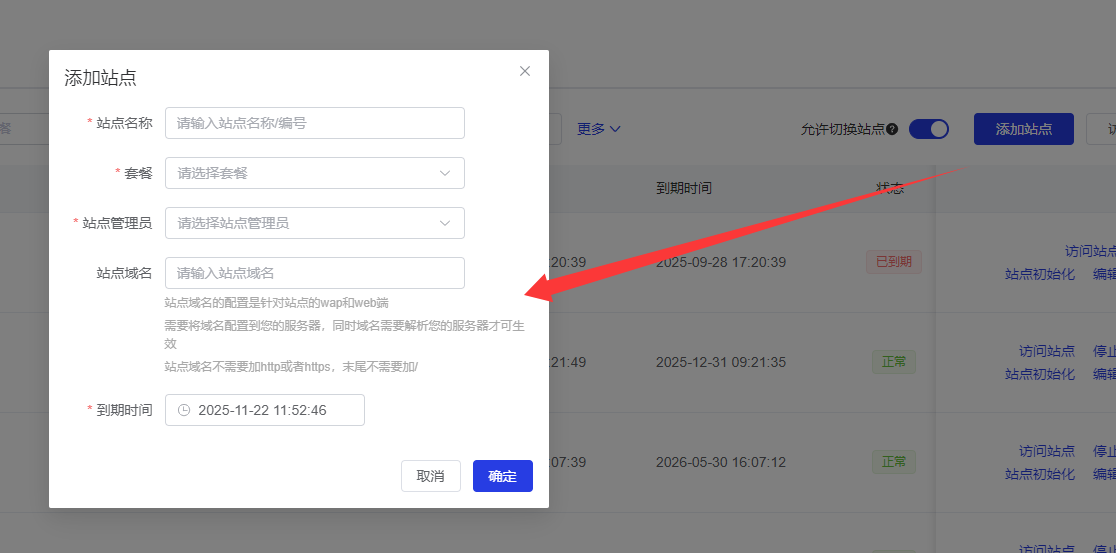Viewport: 1116px width, 553px height.
Task: Focus the 站点域名 input field
Action: [314, 273]
